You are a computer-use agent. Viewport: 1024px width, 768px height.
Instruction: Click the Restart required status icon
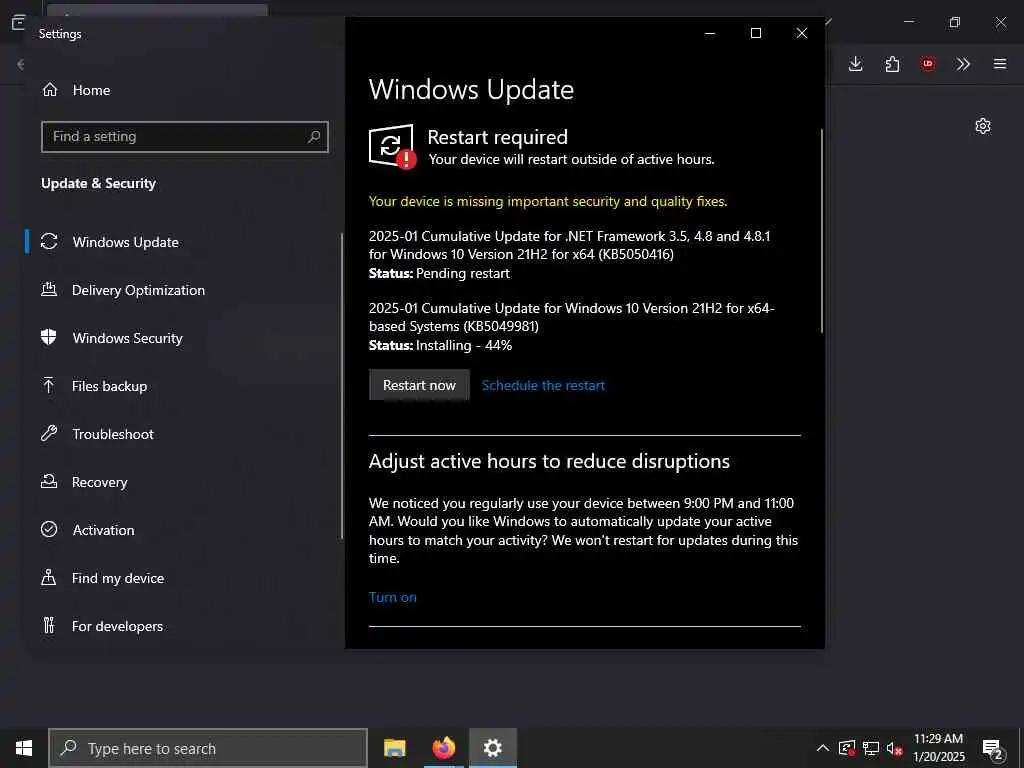(x=392, y=146)
